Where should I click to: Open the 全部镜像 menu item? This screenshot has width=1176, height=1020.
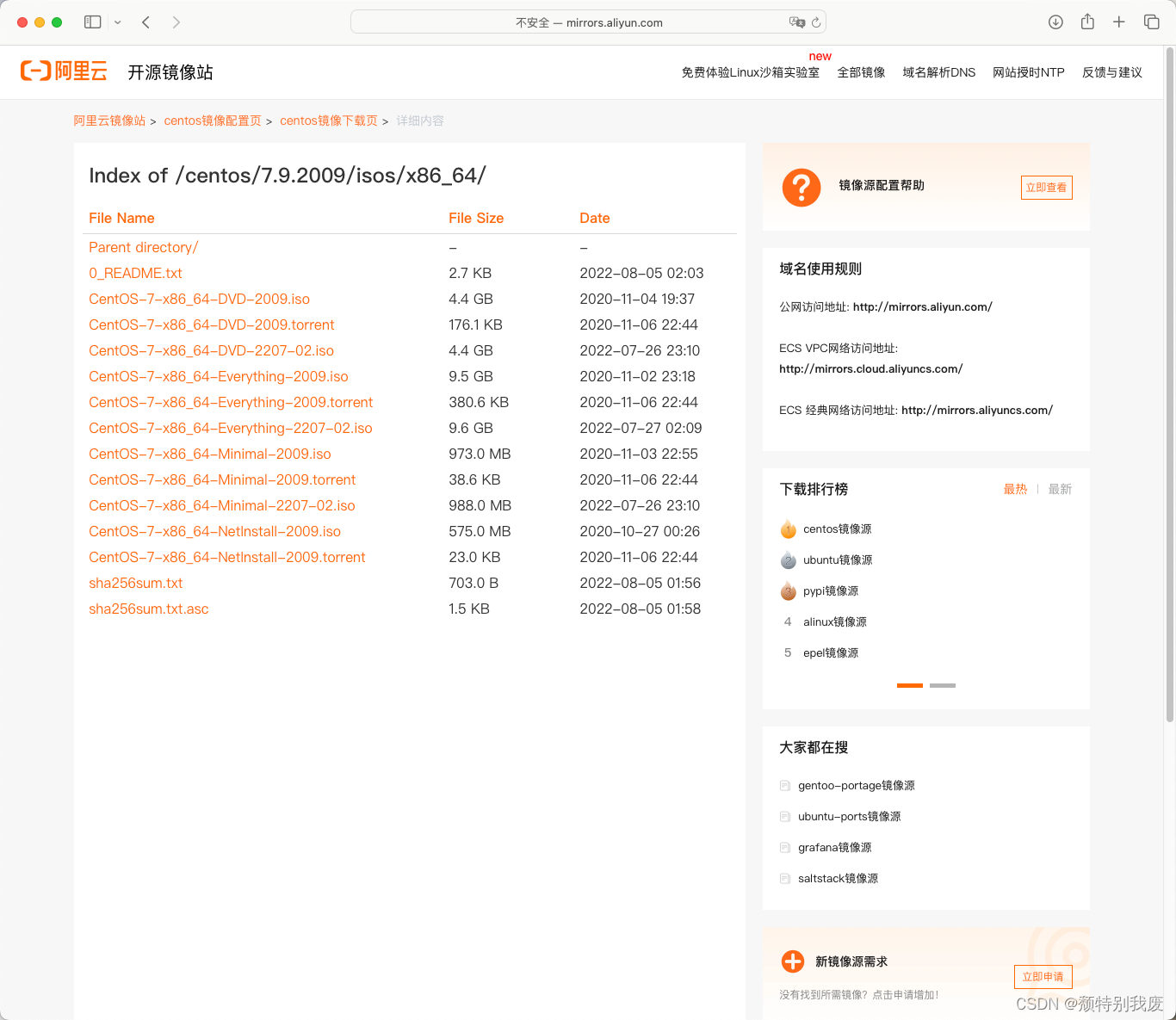pos(861,72)
